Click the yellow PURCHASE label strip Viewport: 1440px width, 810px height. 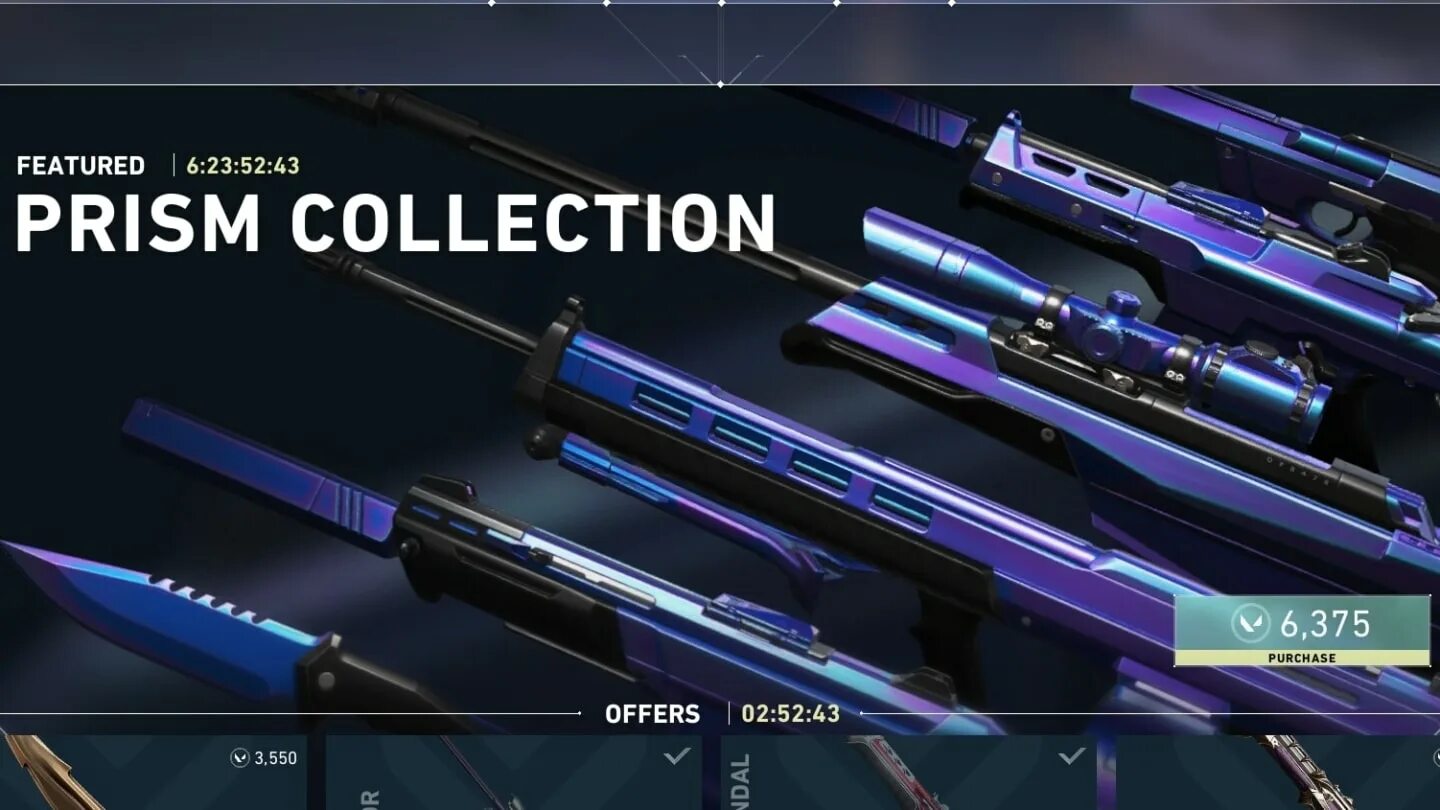[x=1302, y=658]
